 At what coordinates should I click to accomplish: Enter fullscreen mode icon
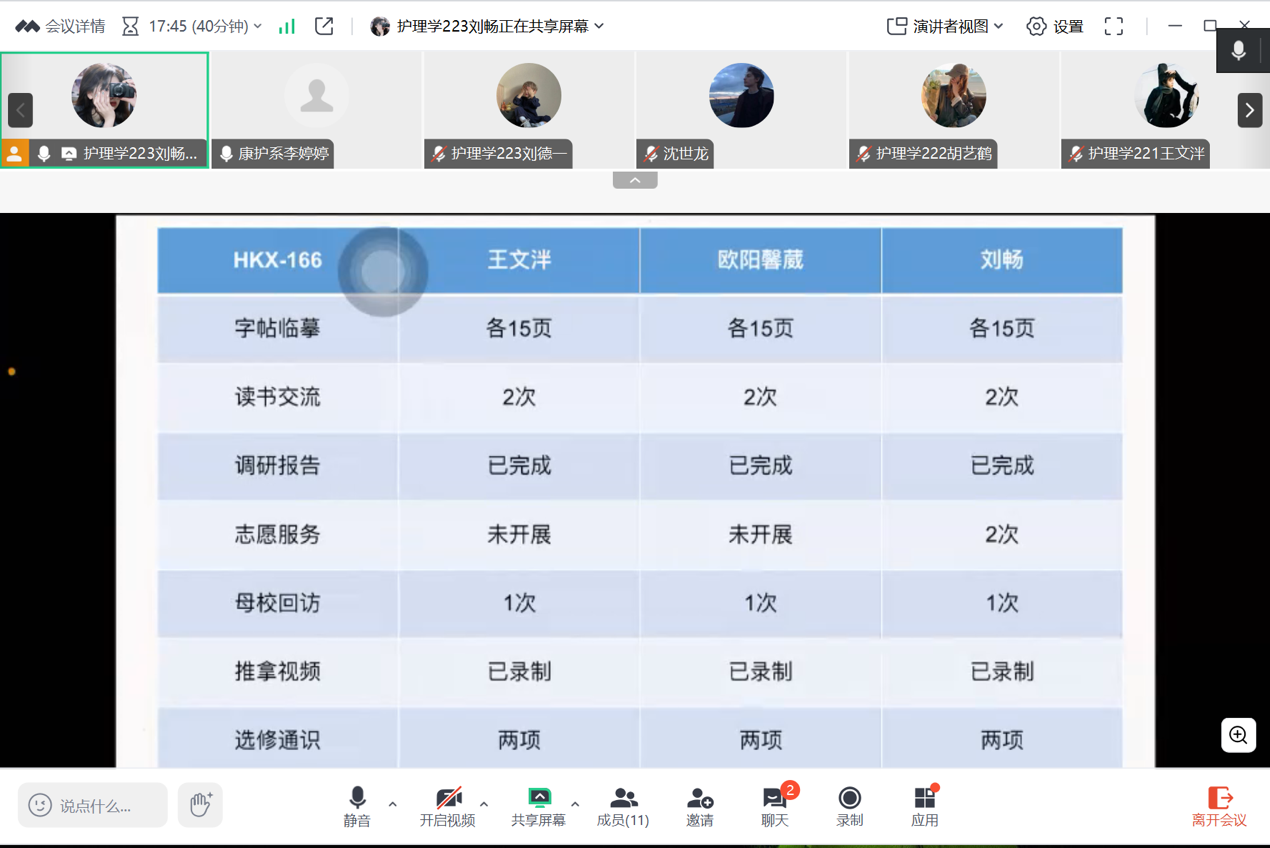[x=1114, y=27]
